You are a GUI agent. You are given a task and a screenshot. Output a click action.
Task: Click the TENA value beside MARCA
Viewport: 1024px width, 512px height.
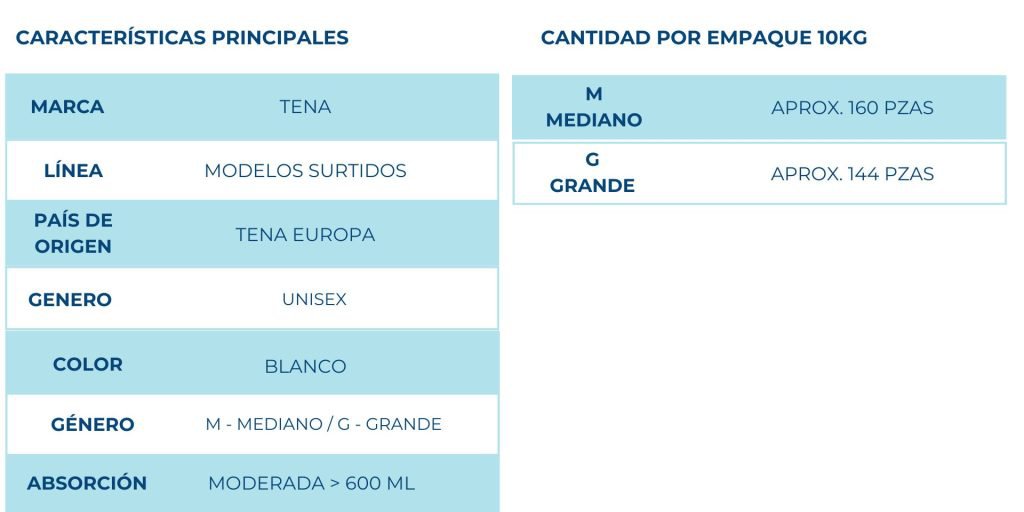point(305,107)
